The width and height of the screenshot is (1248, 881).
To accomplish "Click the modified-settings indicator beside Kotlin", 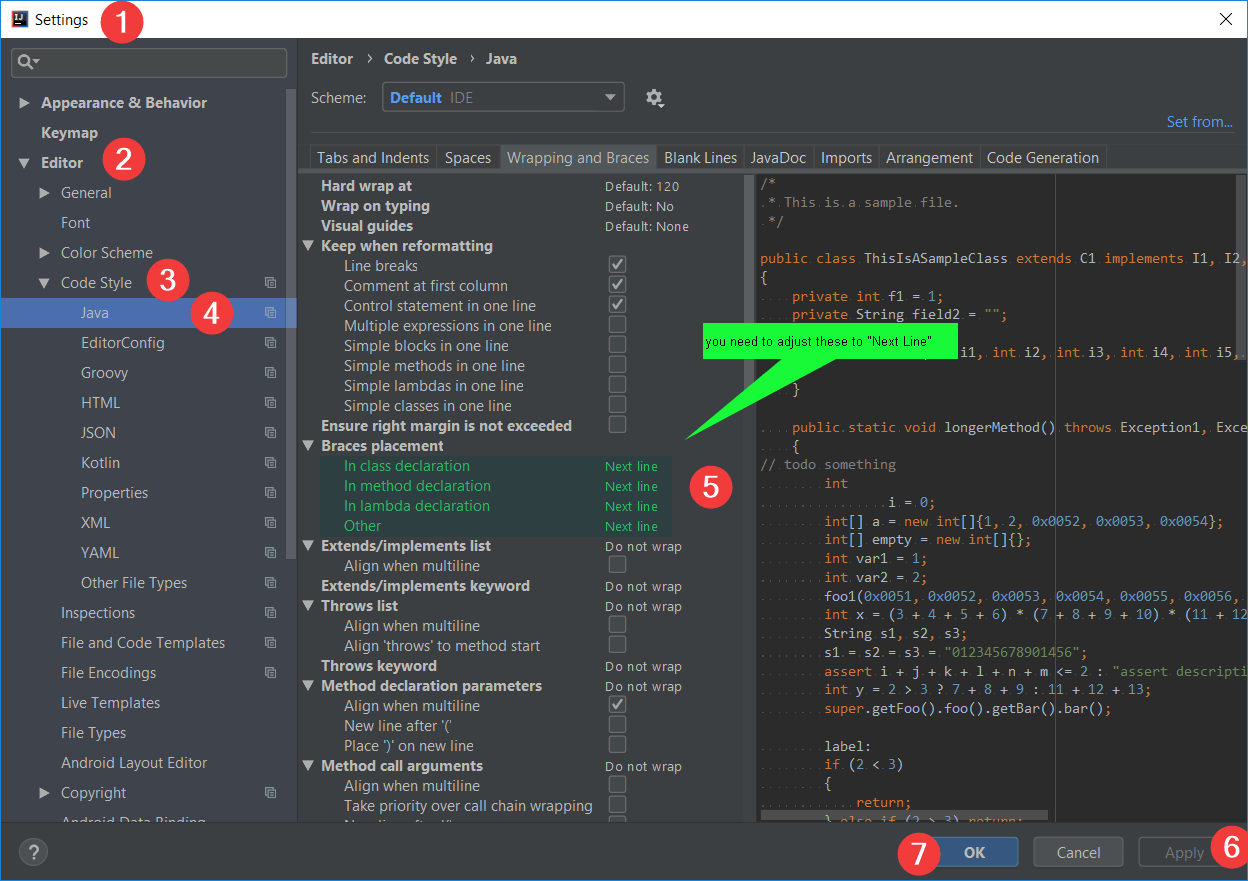I will tap(270, 462).
